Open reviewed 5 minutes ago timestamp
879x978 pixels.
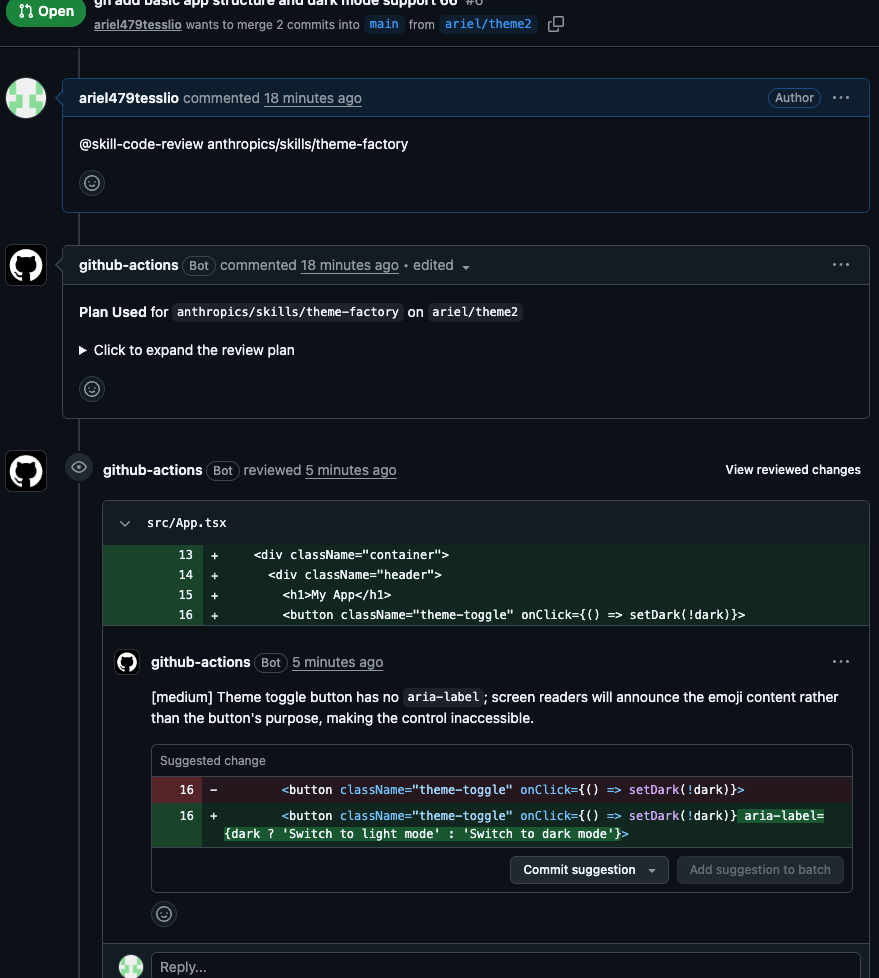(x=351, y=470)
